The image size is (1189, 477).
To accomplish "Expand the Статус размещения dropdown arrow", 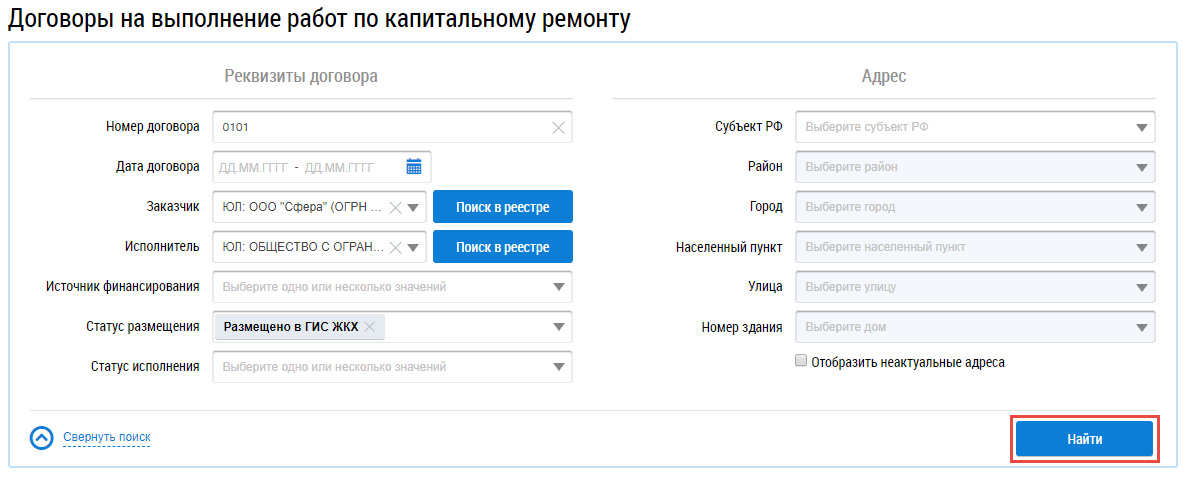I will point(559,326).
